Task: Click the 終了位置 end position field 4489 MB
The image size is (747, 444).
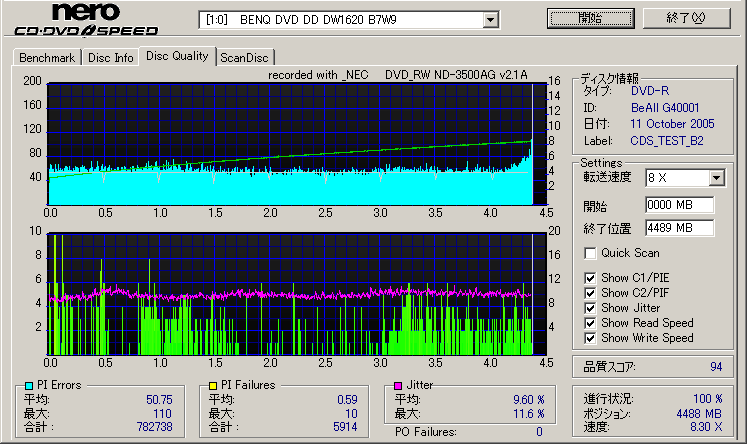Action: point(680,228)
